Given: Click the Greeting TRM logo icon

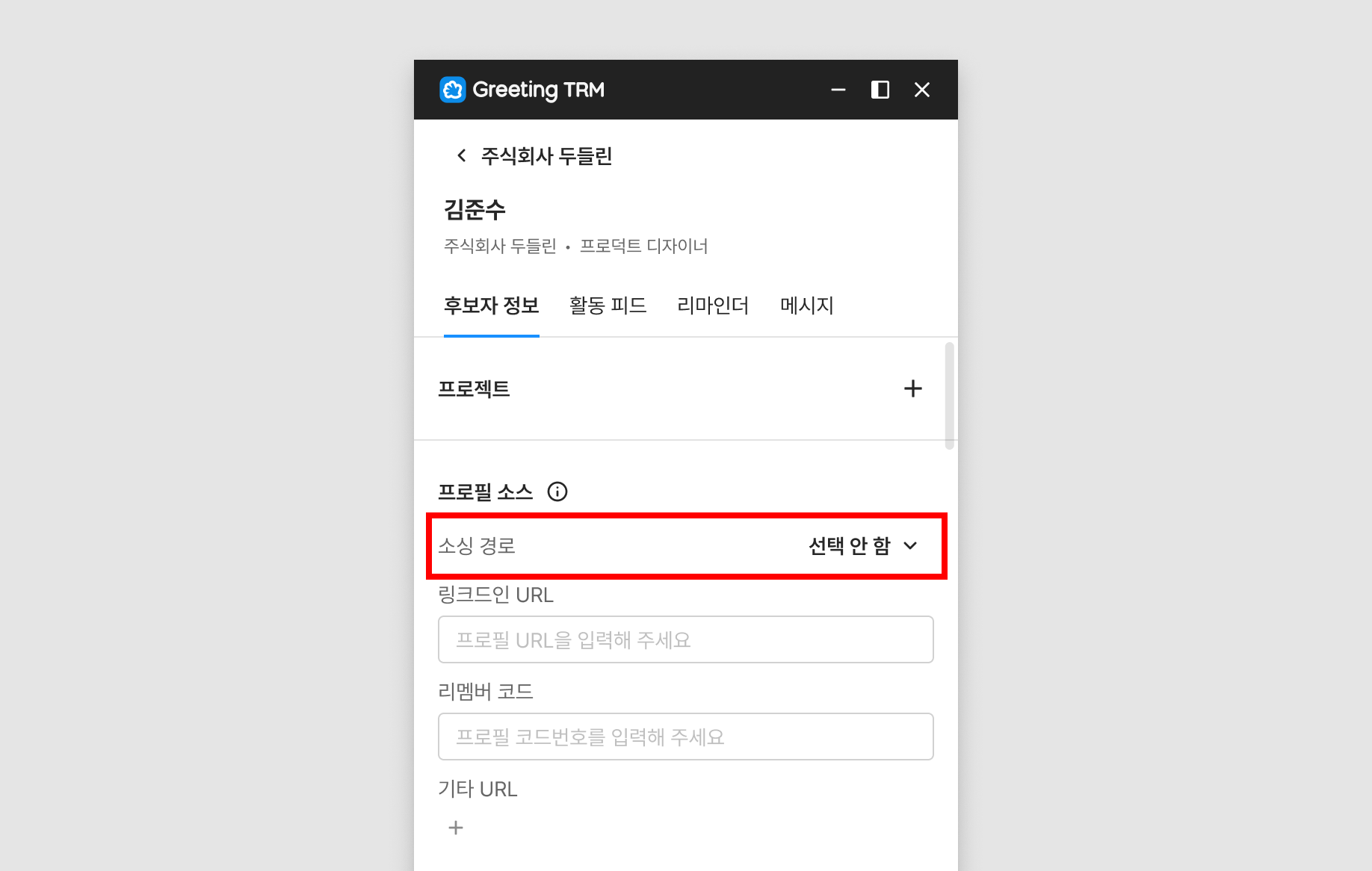Looking at the screenshot, I should click(x=453, y=90).
